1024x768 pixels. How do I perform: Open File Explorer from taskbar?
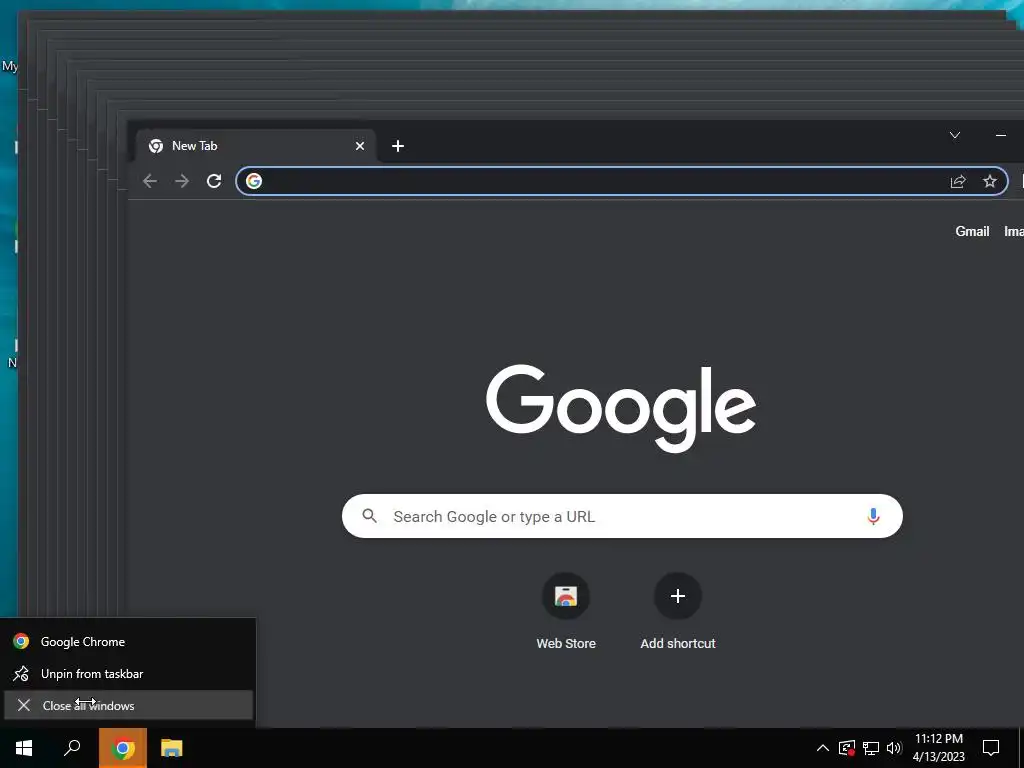(172, 748)
